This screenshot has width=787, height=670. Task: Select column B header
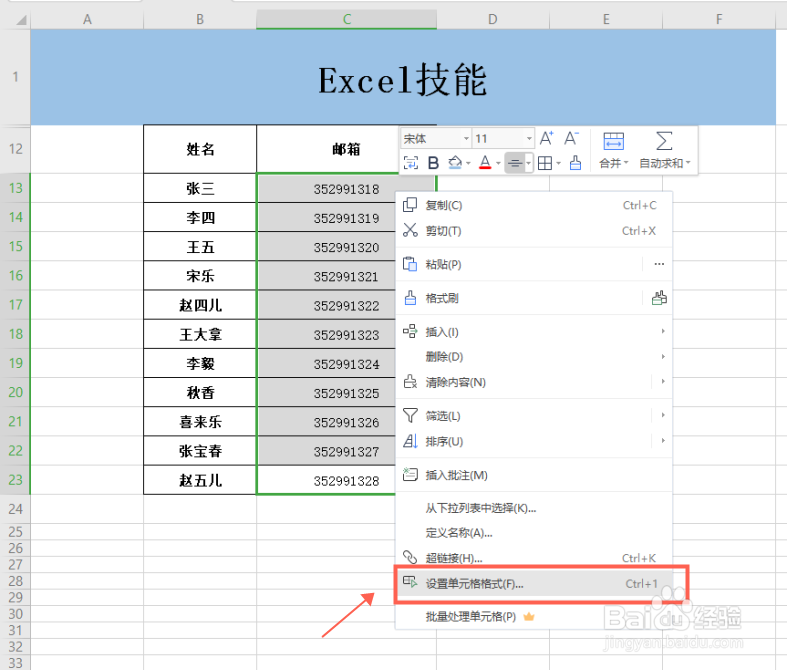click(x=200, y=19)
